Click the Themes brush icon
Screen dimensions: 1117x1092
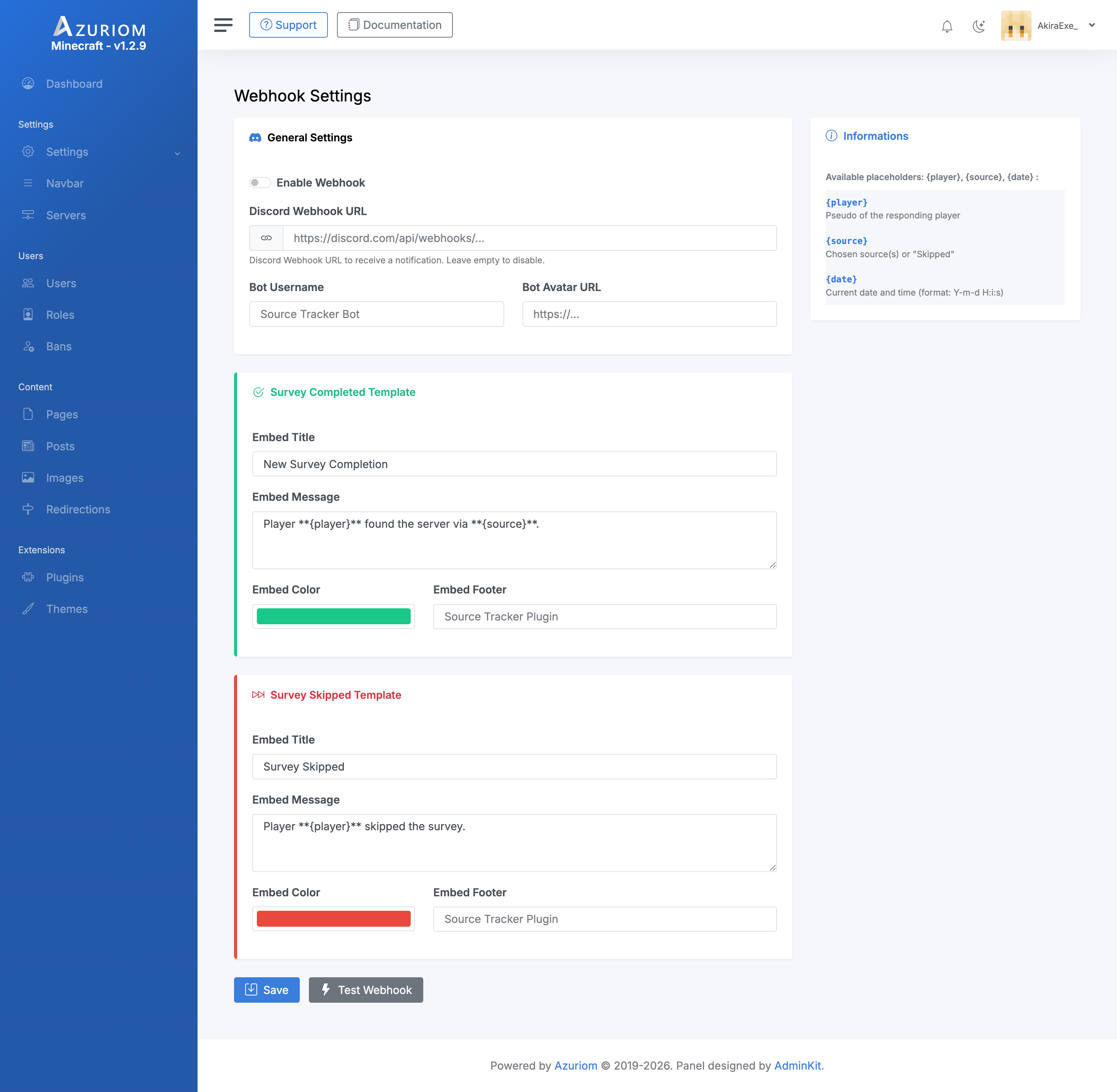pyautogui.click(x=28, y=609)
